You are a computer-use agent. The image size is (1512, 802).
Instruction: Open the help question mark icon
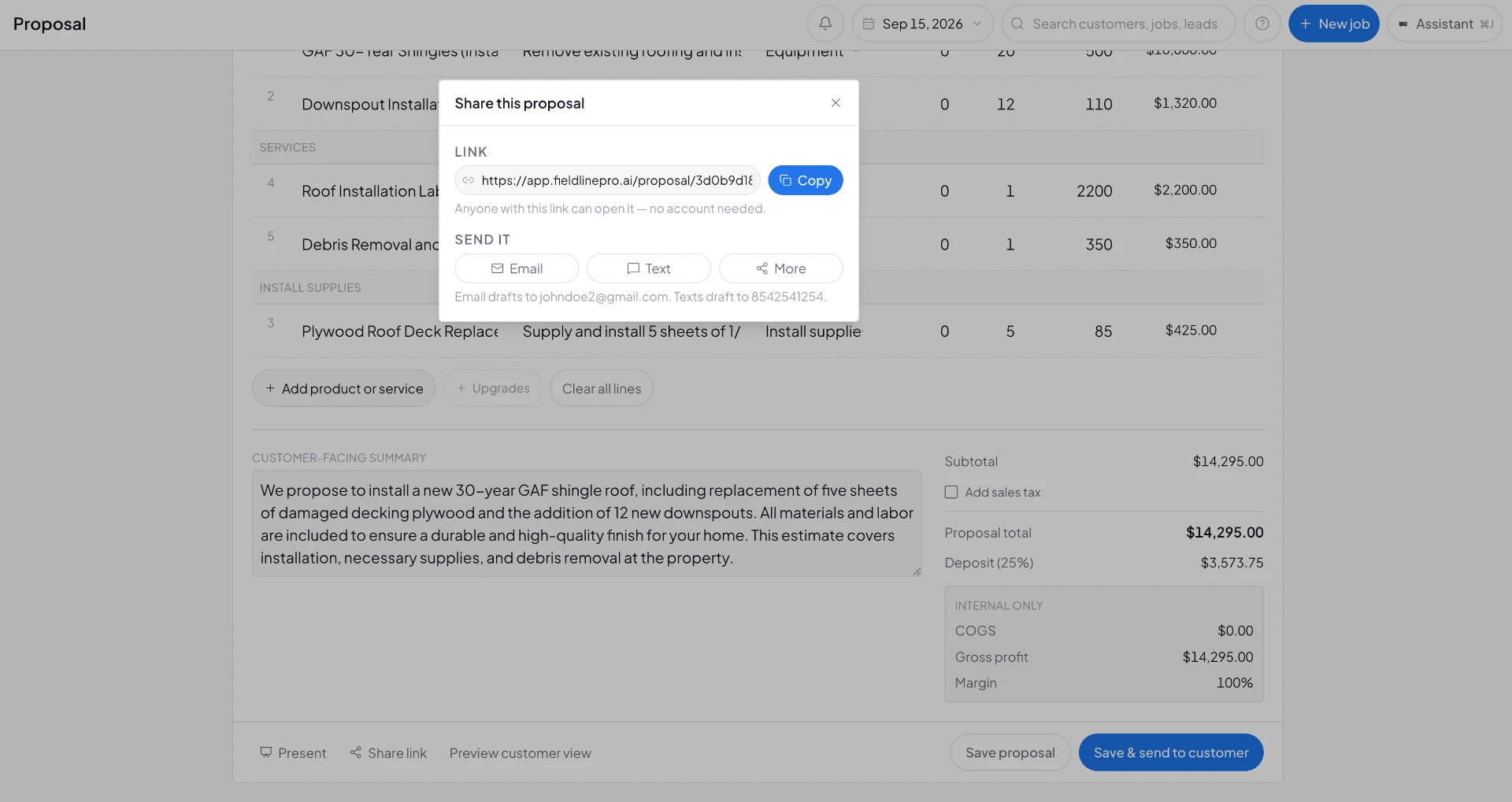click(1262, 24)
